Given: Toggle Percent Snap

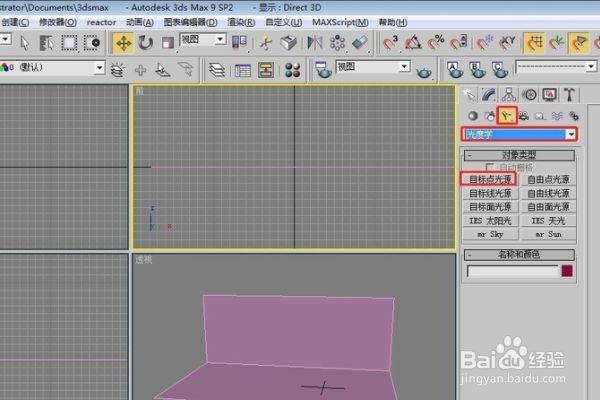Looking at the screenshot, I should click(435, 43).
